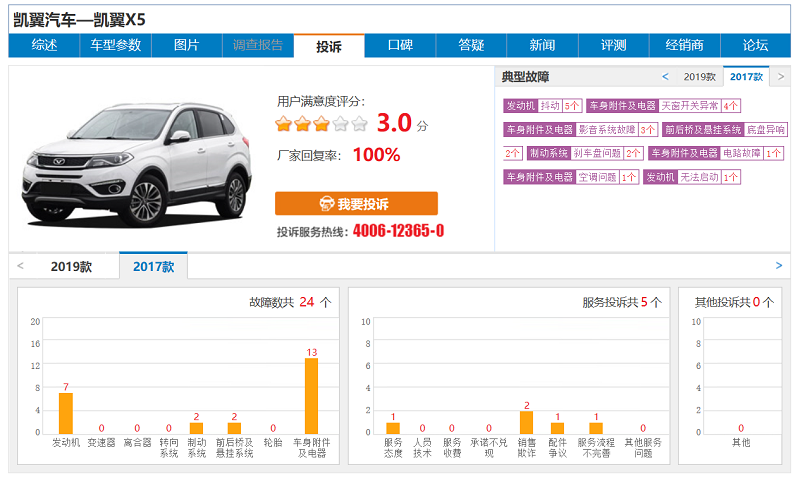The height and width of the screenshot is (477, 800).
Task: Open the 经销商 tab
Action: coord(684,45)
